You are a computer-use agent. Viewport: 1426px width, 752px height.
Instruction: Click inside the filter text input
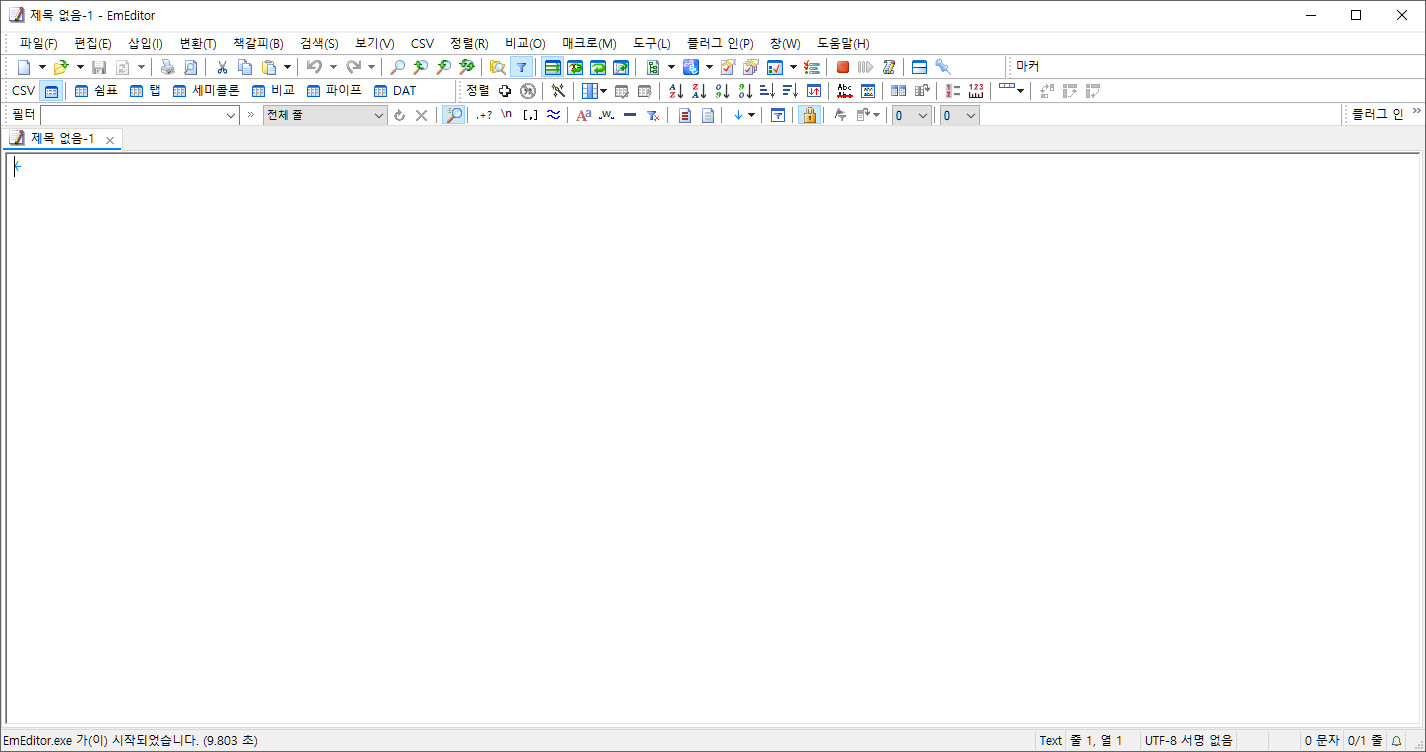pos(131,115)
